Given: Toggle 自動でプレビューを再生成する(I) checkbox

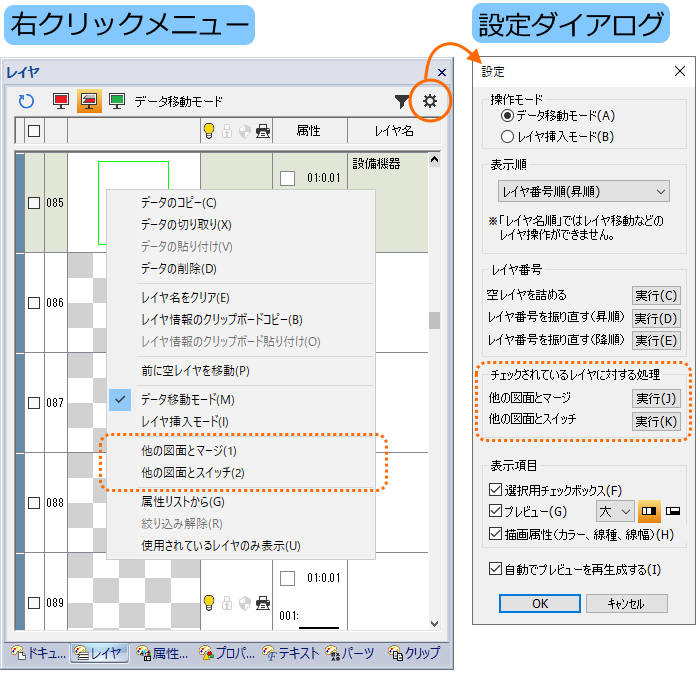Looking at the screenshot, I should 495,569.
